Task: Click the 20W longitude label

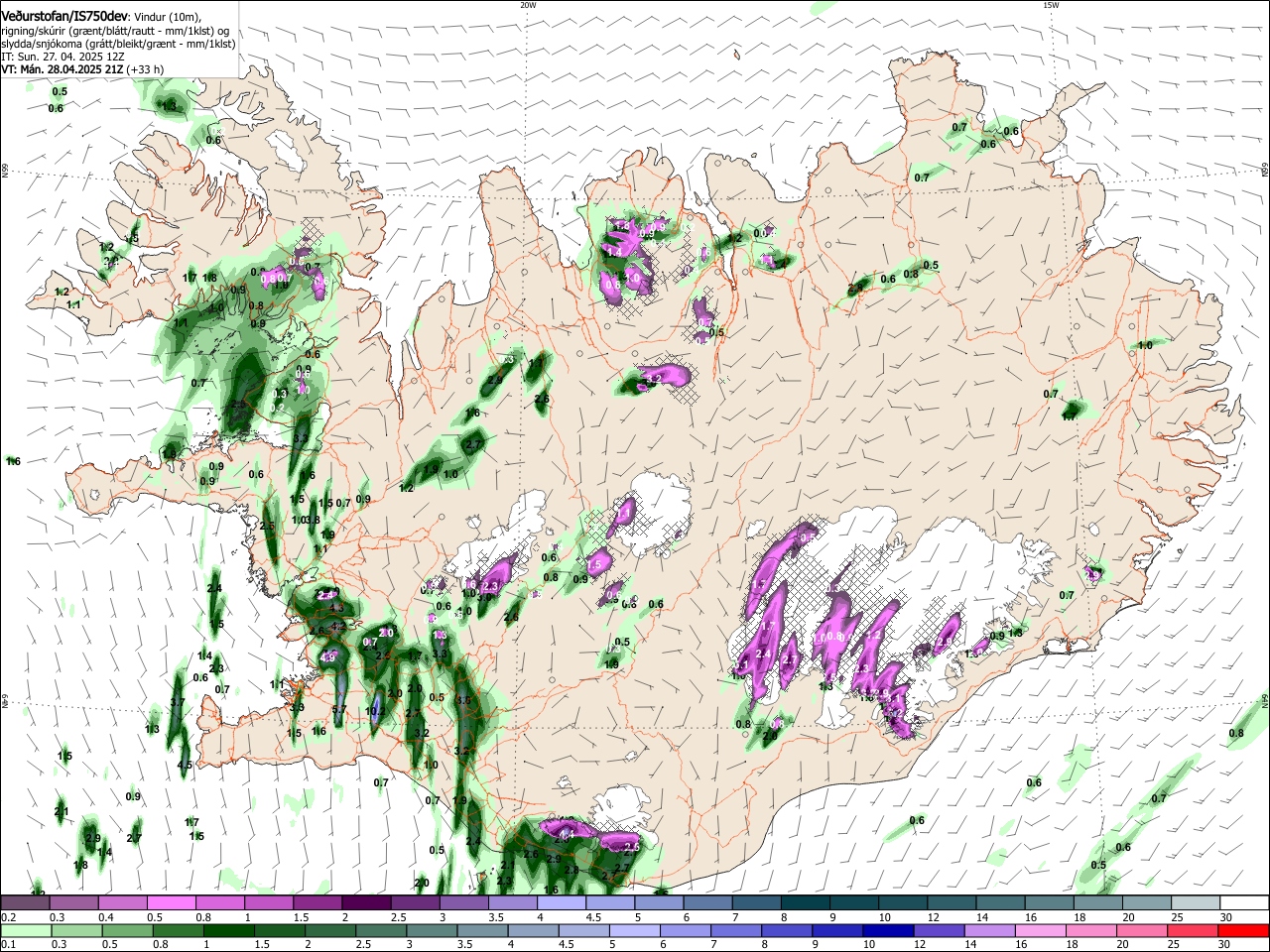Action: tap(528, 5)
